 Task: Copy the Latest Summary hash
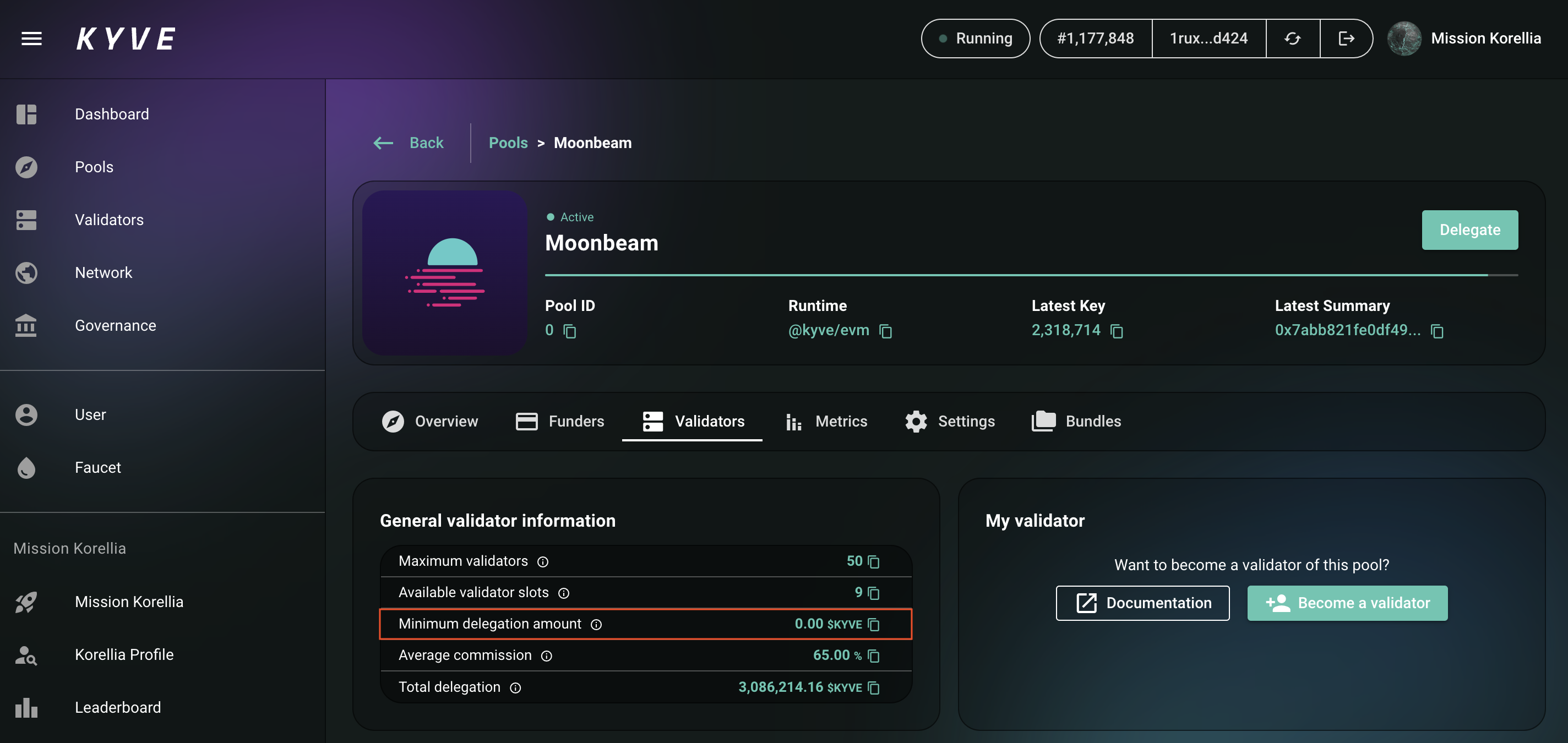coord(1436,331)
